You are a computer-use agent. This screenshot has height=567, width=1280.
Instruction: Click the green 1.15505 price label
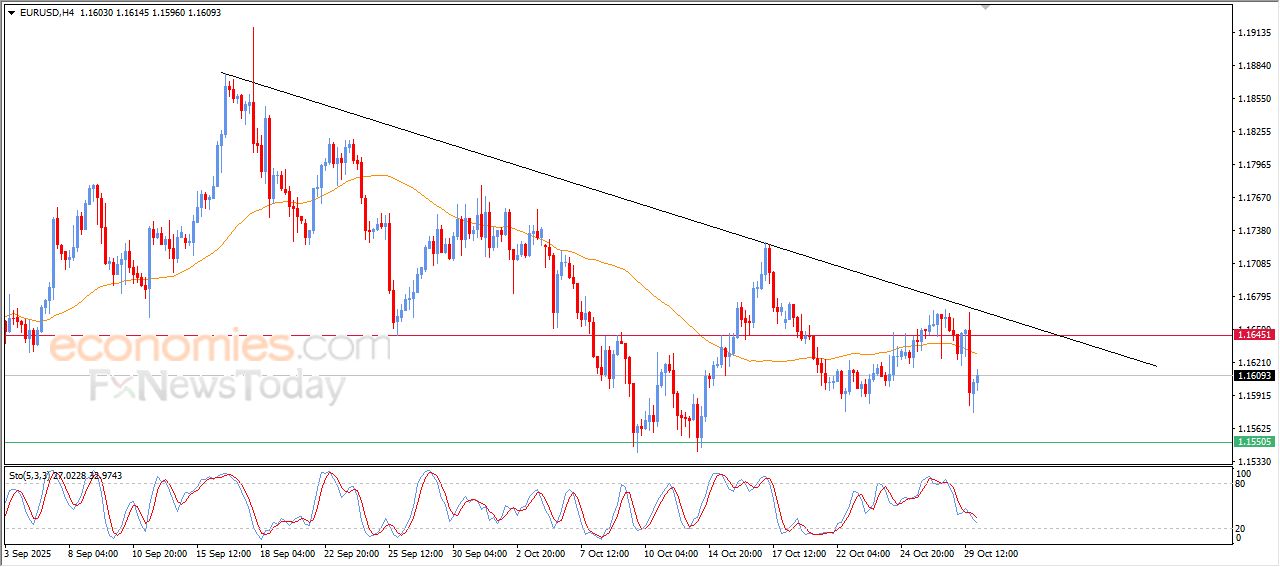coord(1254,442)
